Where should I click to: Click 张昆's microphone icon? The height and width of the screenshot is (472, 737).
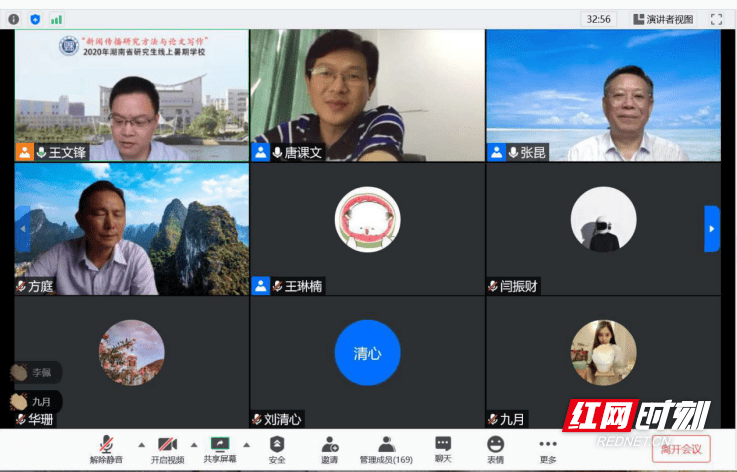coord(513,153)
